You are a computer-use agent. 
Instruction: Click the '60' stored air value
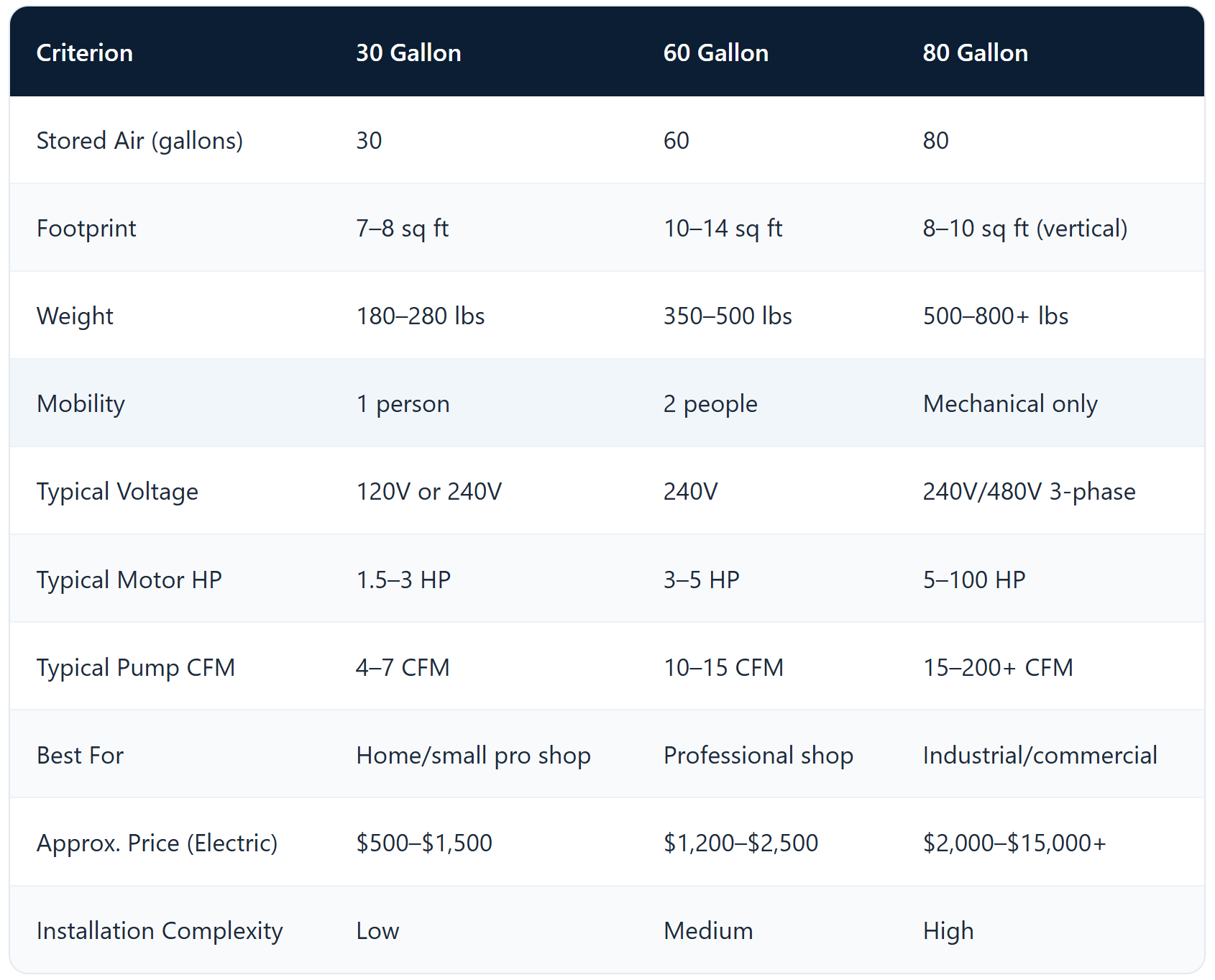(x=676, y=140)
